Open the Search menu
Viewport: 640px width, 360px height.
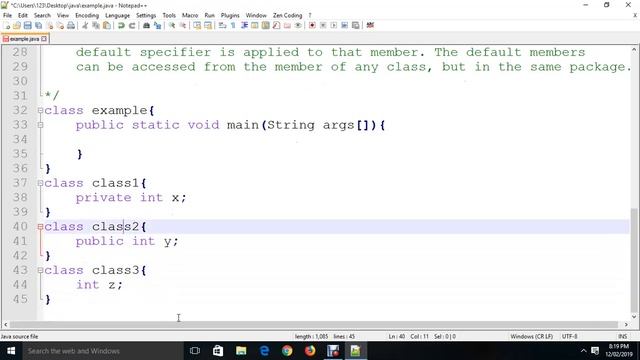(x=42, y=16)
